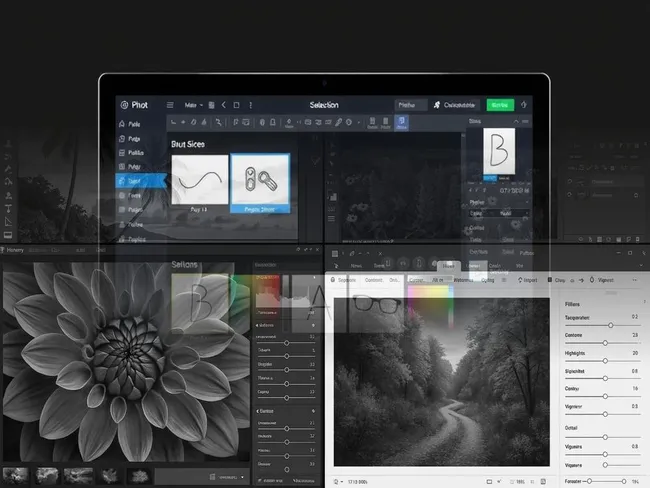Click the Pfielhe button in Phot header

pyautogui.click(x=410, y=105)
